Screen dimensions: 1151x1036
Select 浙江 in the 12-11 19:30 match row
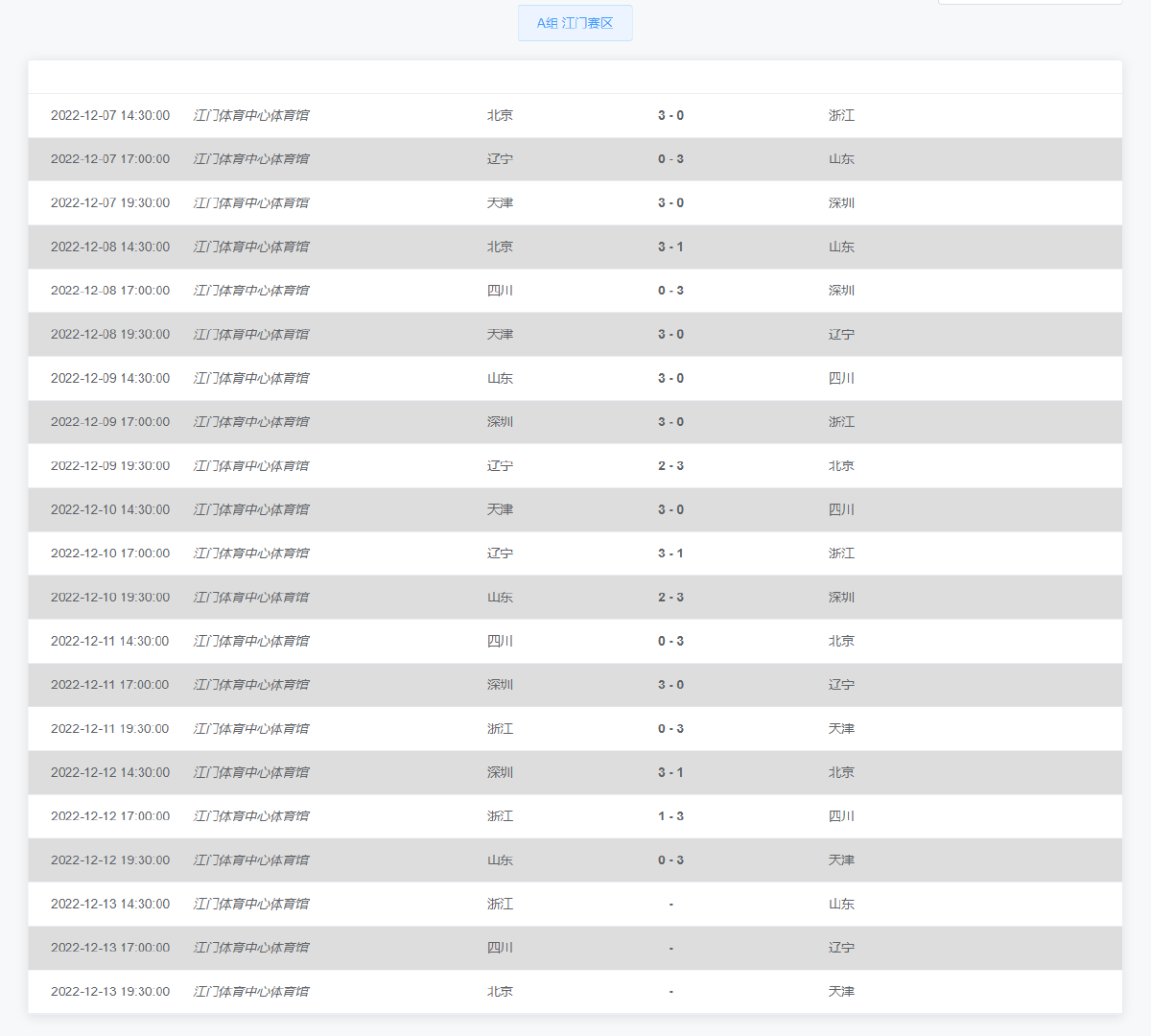pos(500,729)
